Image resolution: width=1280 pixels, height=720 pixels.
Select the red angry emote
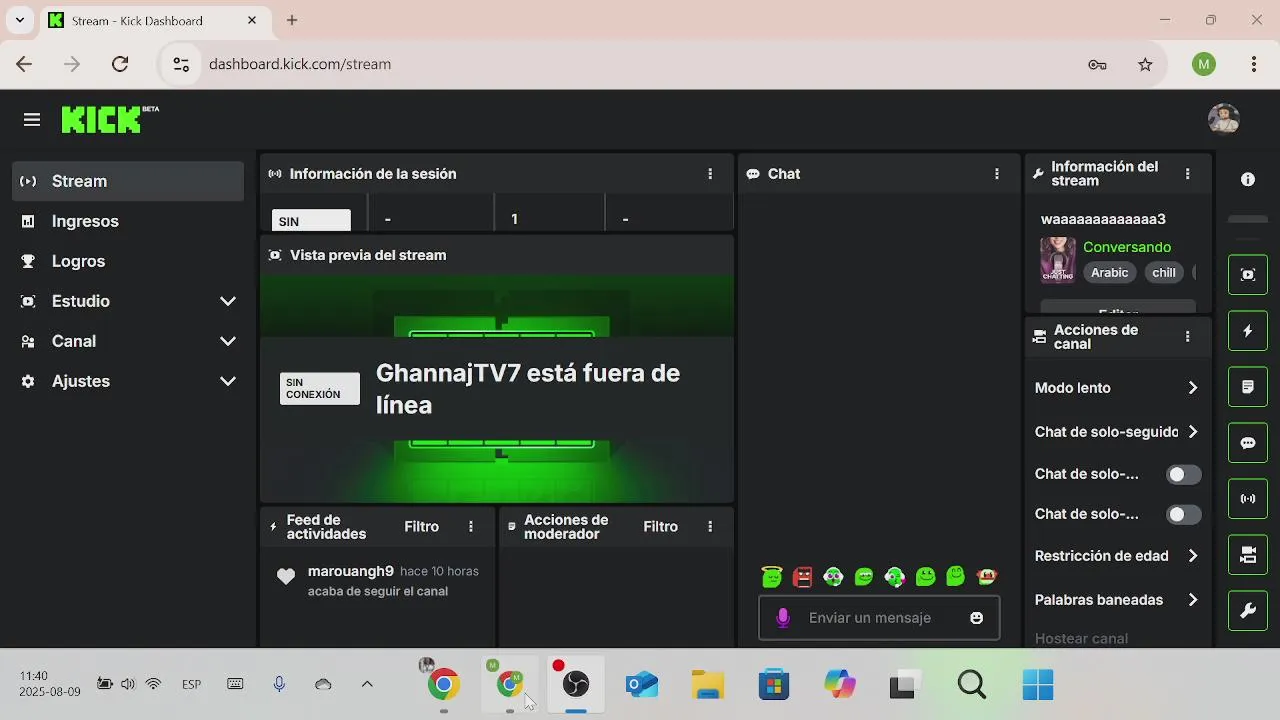[x=802, y=577]
